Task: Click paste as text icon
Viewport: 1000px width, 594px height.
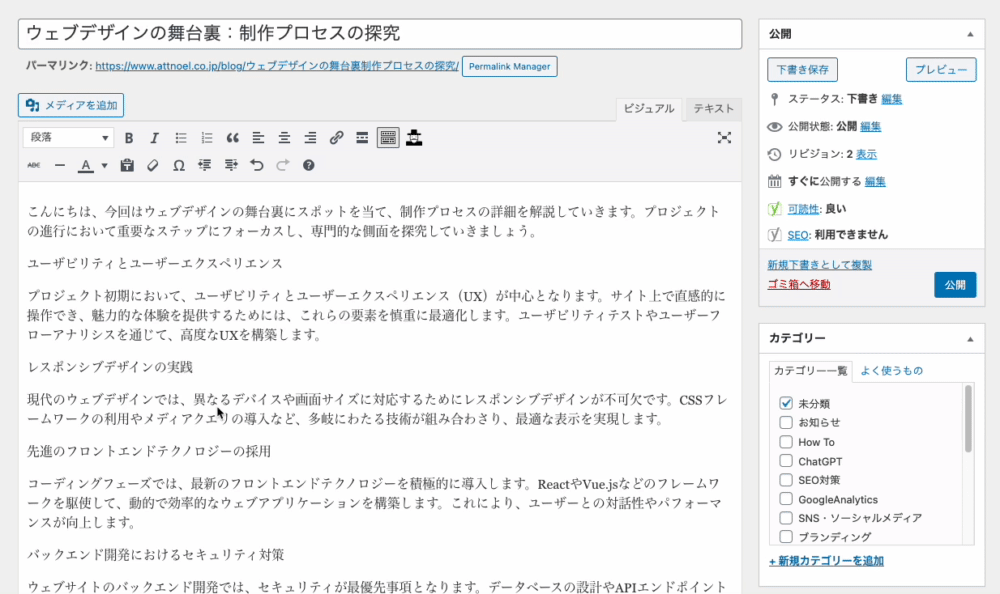Action: 127,165
